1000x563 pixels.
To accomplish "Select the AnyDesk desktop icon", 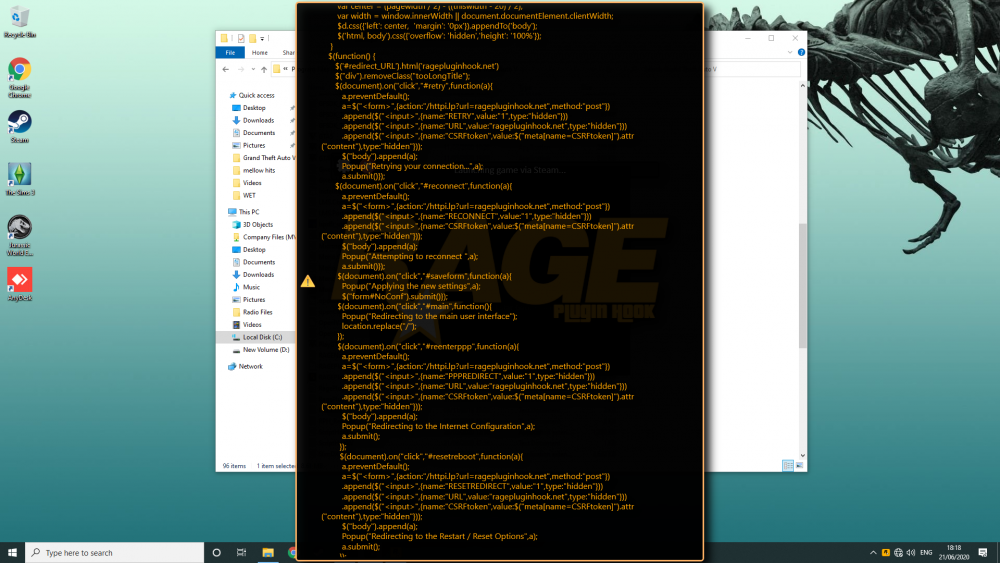I will (19, 284).
